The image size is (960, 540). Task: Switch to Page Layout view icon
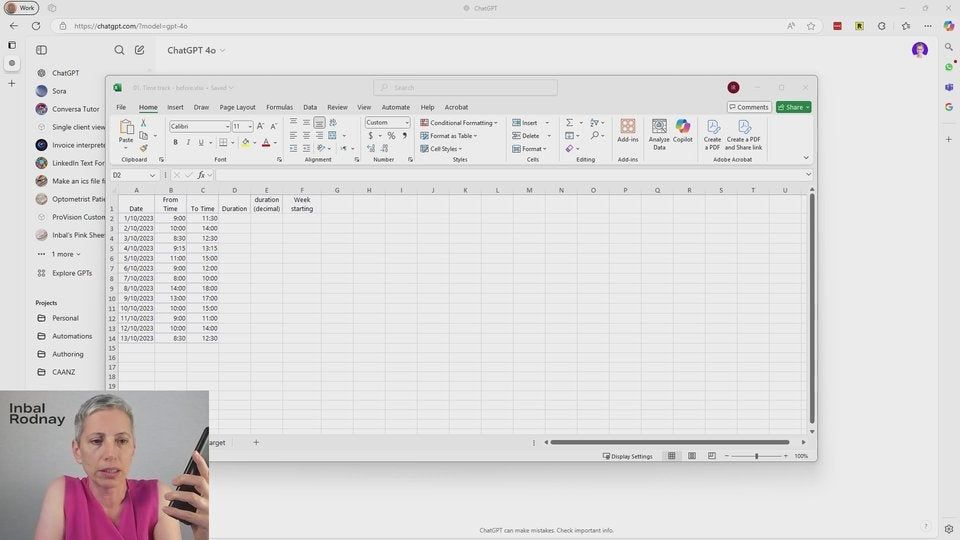coord(692,456)
